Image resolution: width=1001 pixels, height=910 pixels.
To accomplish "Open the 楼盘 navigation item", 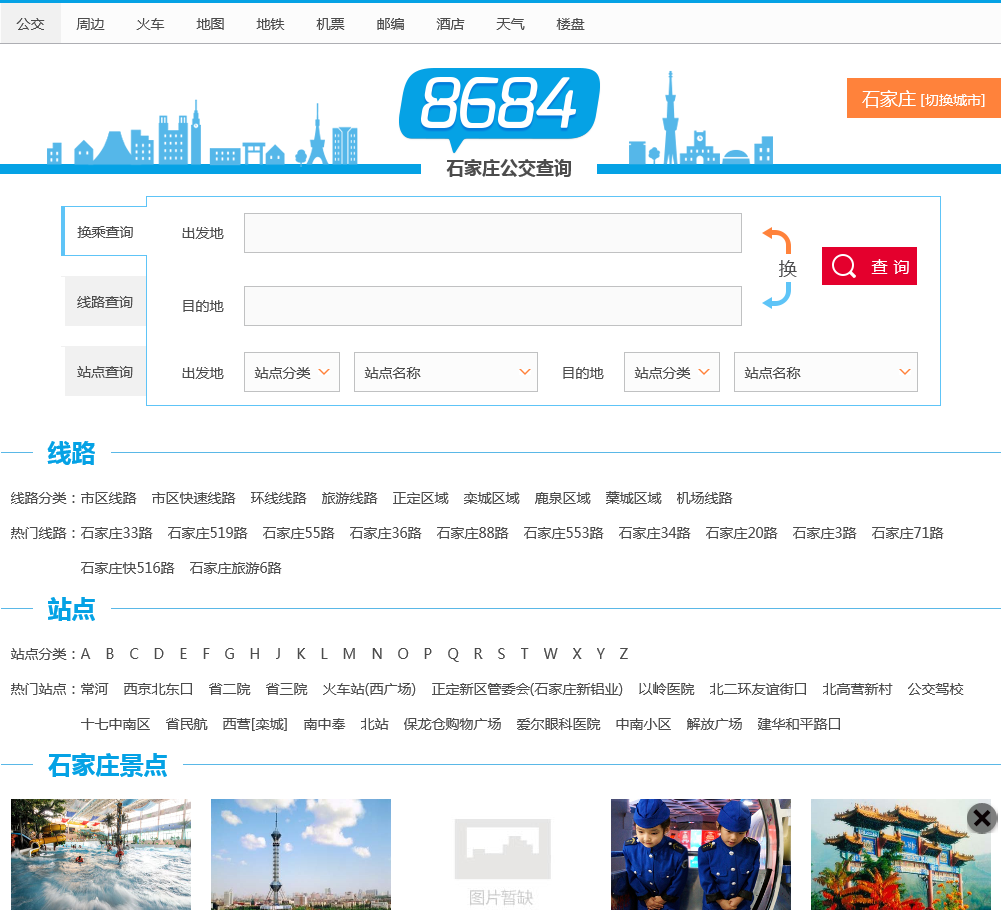I will pos(570,24).
